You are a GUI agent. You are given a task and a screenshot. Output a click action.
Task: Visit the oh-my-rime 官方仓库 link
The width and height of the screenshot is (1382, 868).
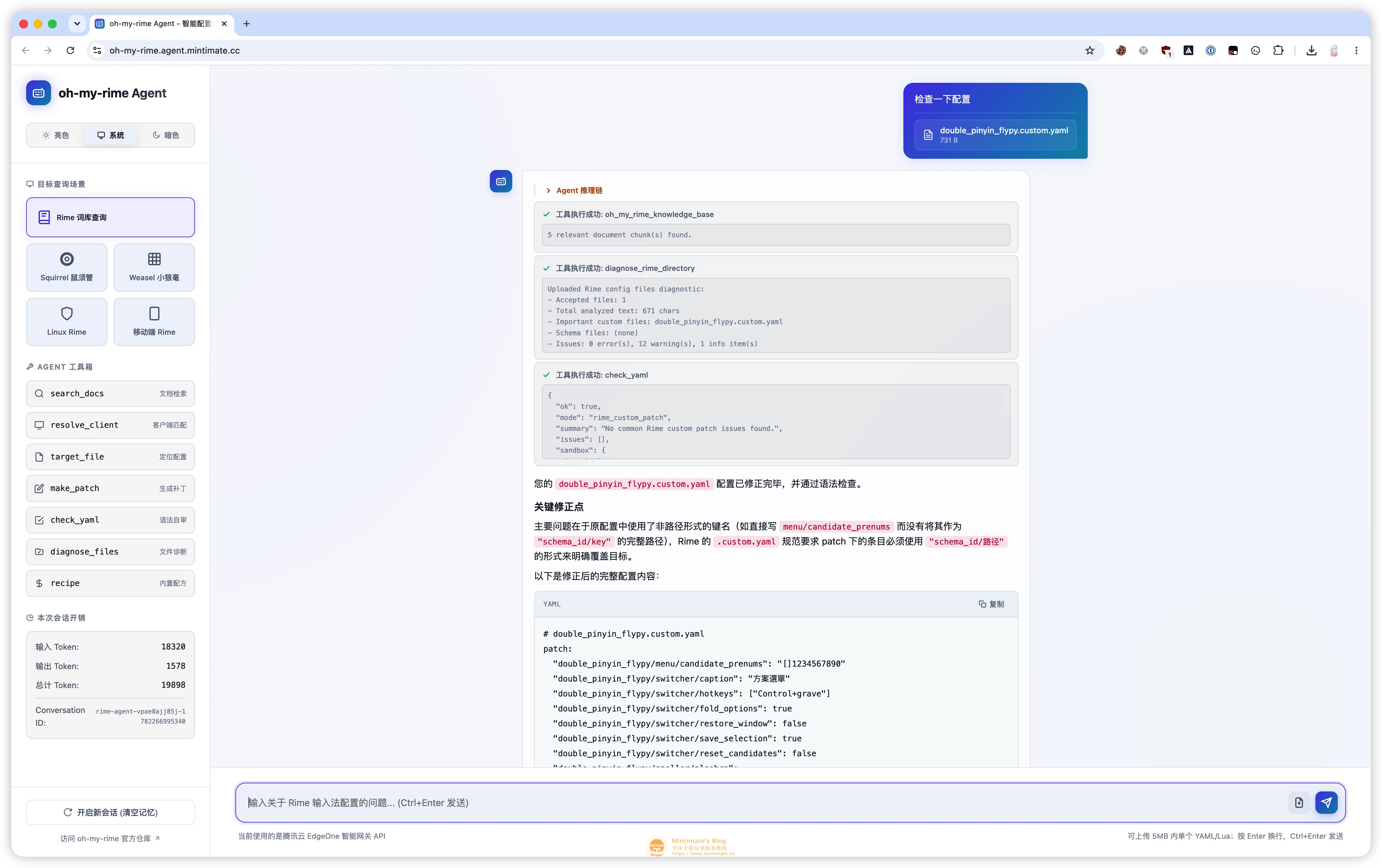[x=110, y=839]
